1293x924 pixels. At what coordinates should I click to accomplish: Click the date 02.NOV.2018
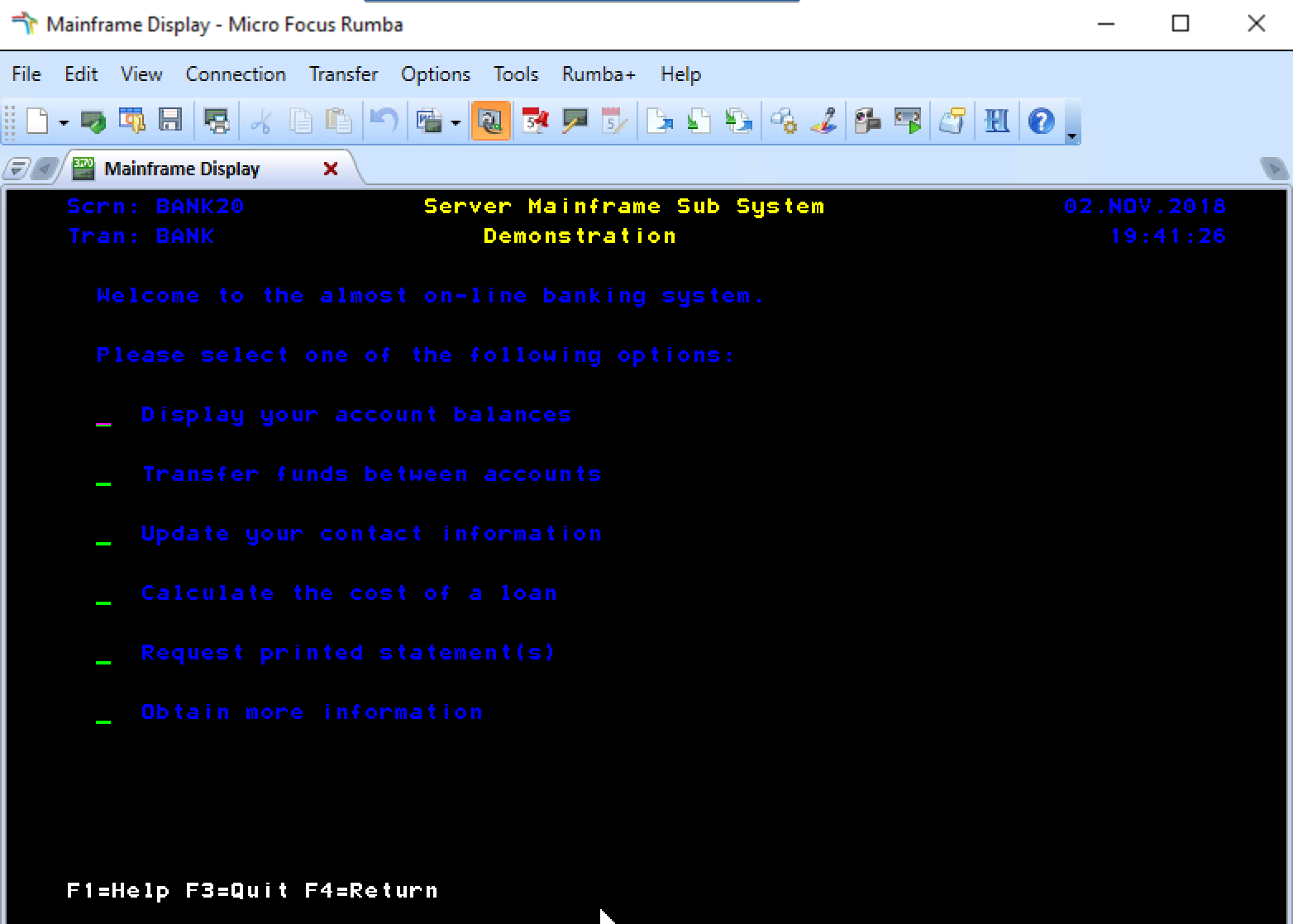pos(1145,207)
